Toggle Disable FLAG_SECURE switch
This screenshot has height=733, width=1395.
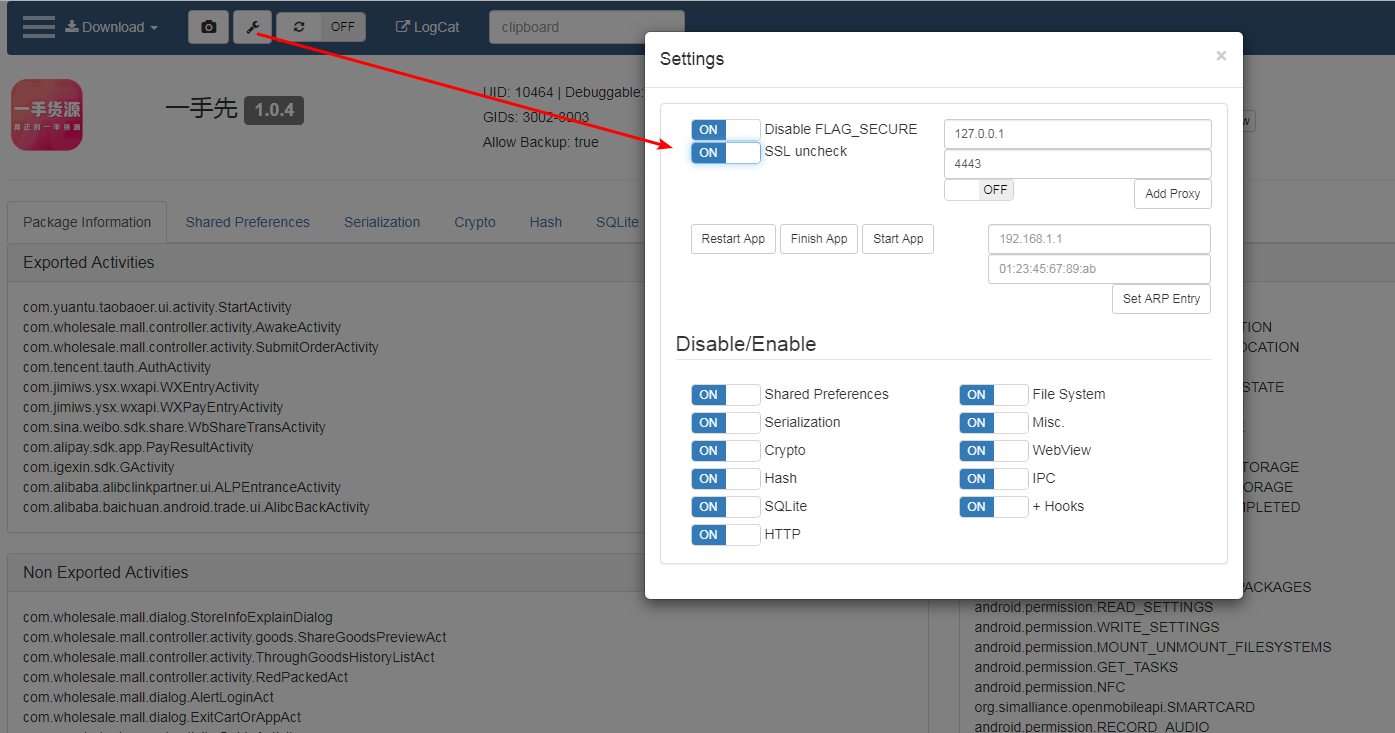tap(726, 129)
